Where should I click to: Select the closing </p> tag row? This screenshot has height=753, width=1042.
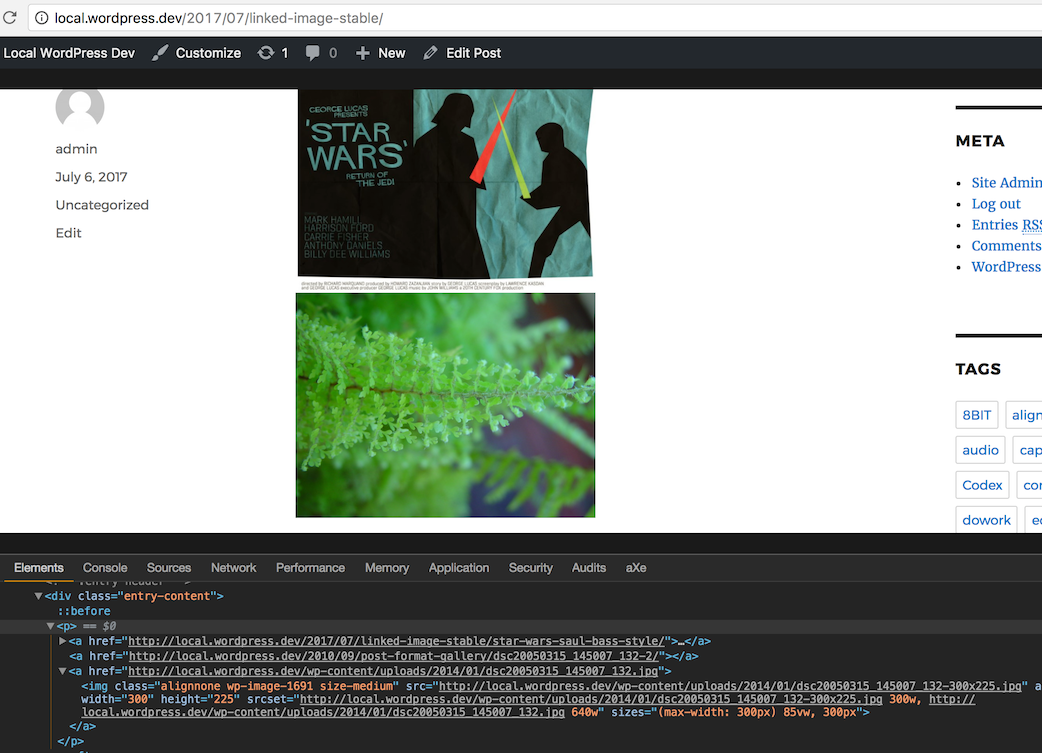[70, 741]
